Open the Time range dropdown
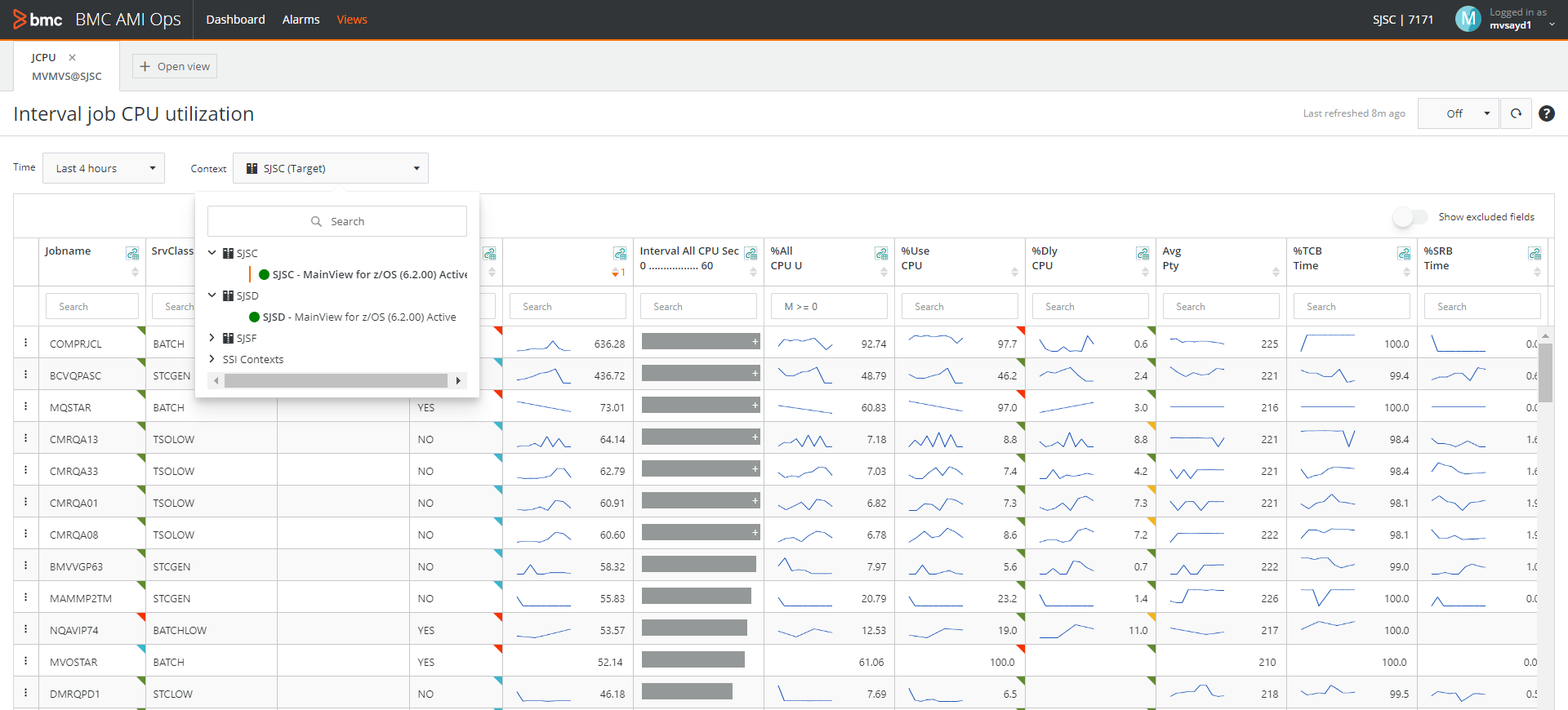 coord(104,168)
